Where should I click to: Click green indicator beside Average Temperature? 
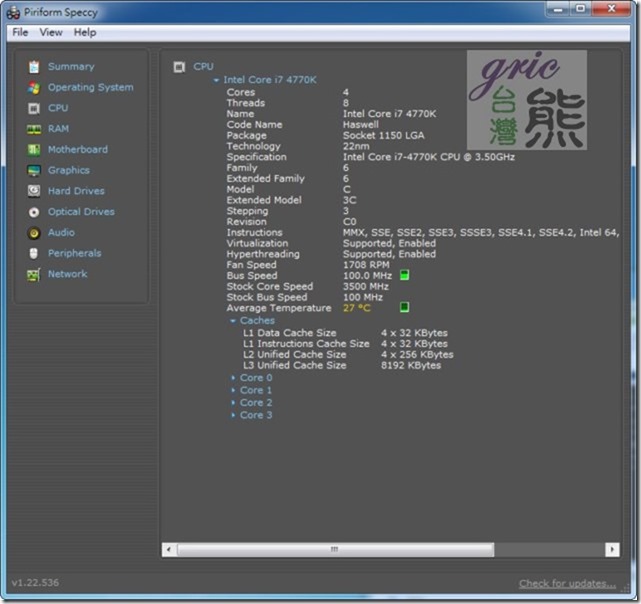405,308
